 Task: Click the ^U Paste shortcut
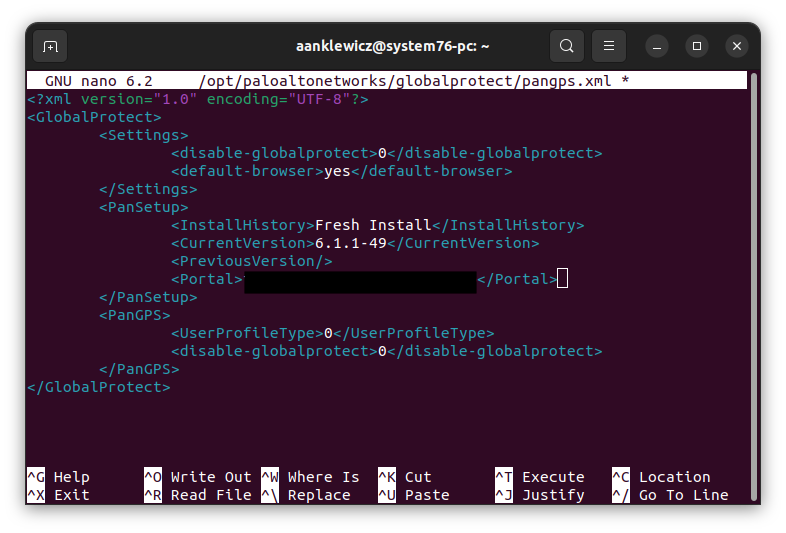[414, 495]
